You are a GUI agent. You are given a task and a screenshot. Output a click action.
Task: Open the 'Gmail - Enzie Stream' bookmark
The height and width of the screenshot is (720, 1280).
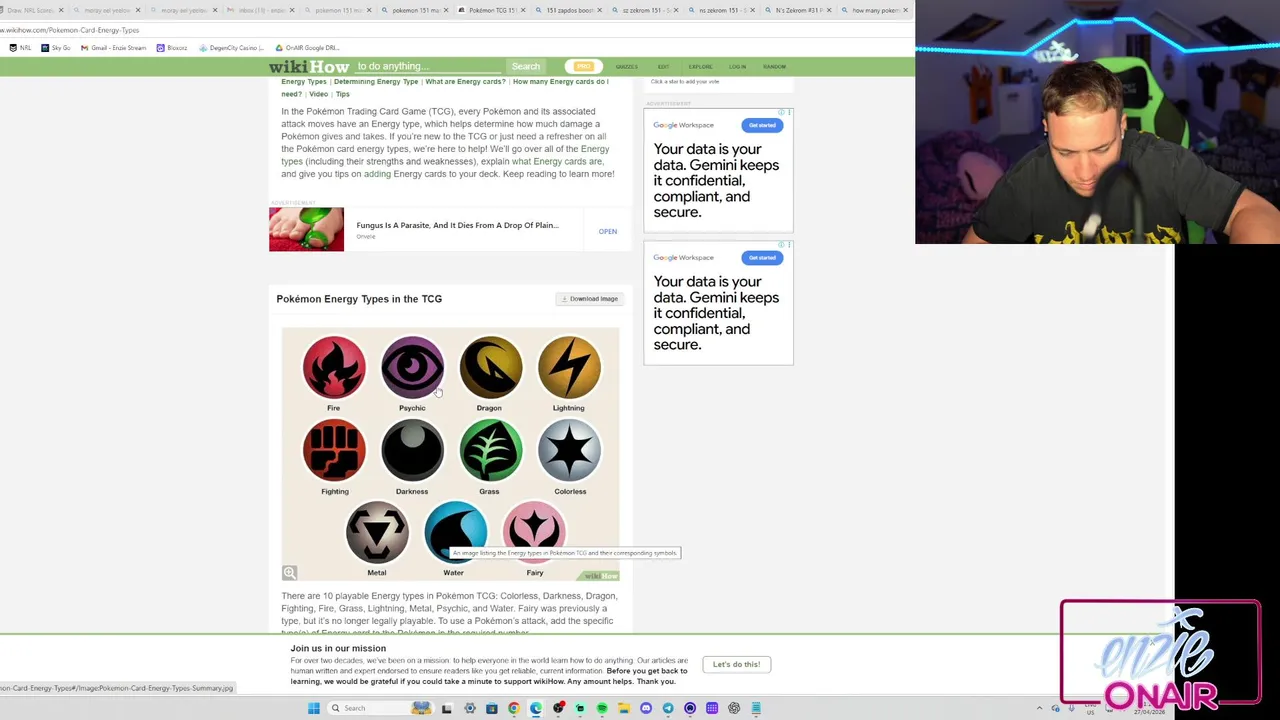tap(114, 48)
